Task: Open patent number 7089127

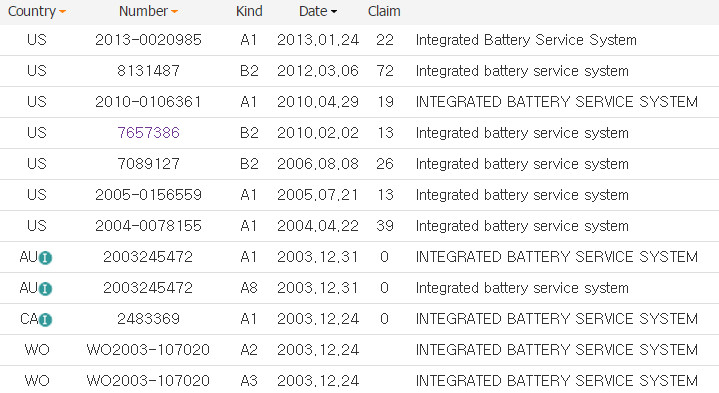Action: click(149, 164)
